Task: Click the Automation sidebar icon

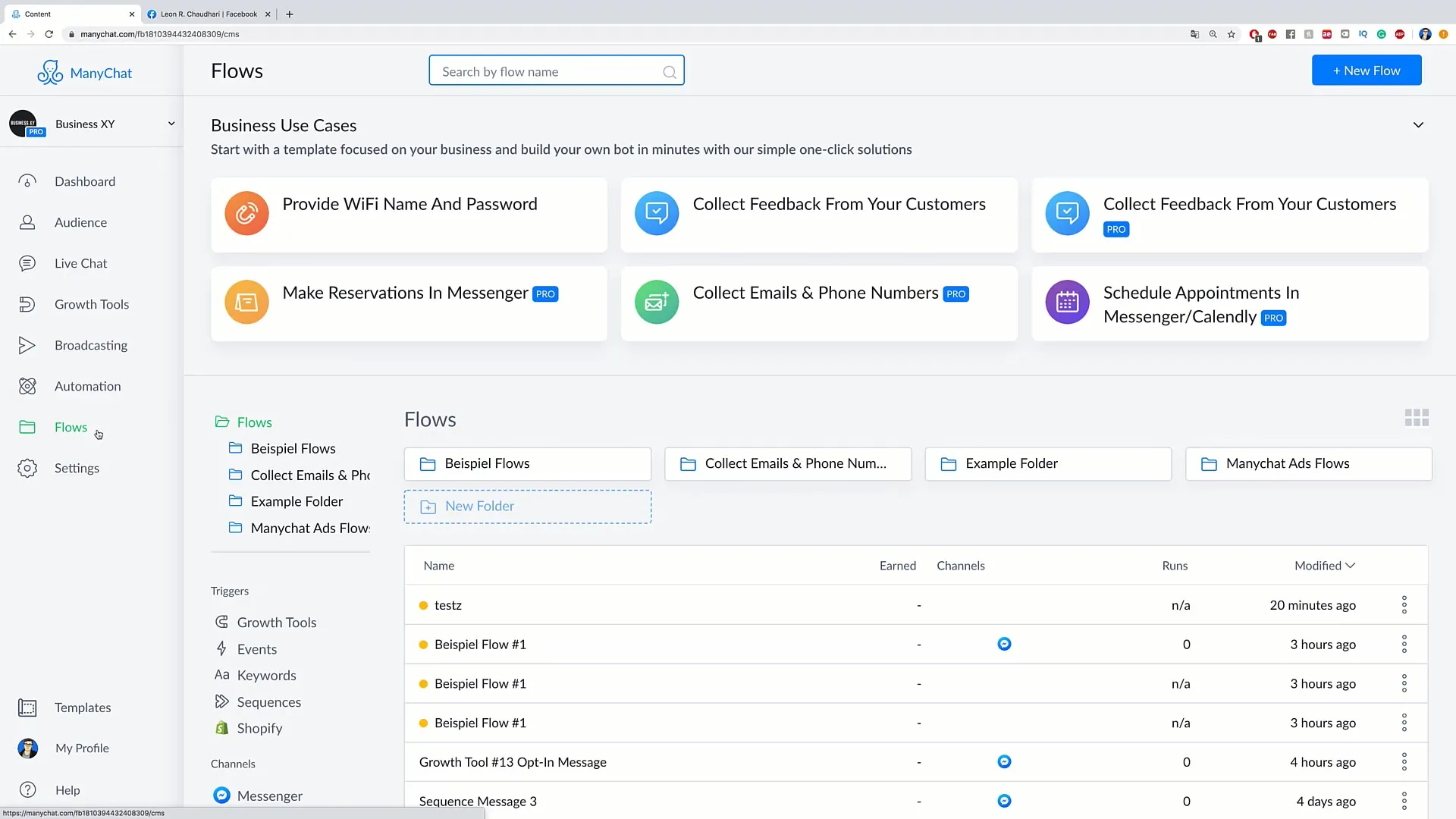Action: click(26, 386)
